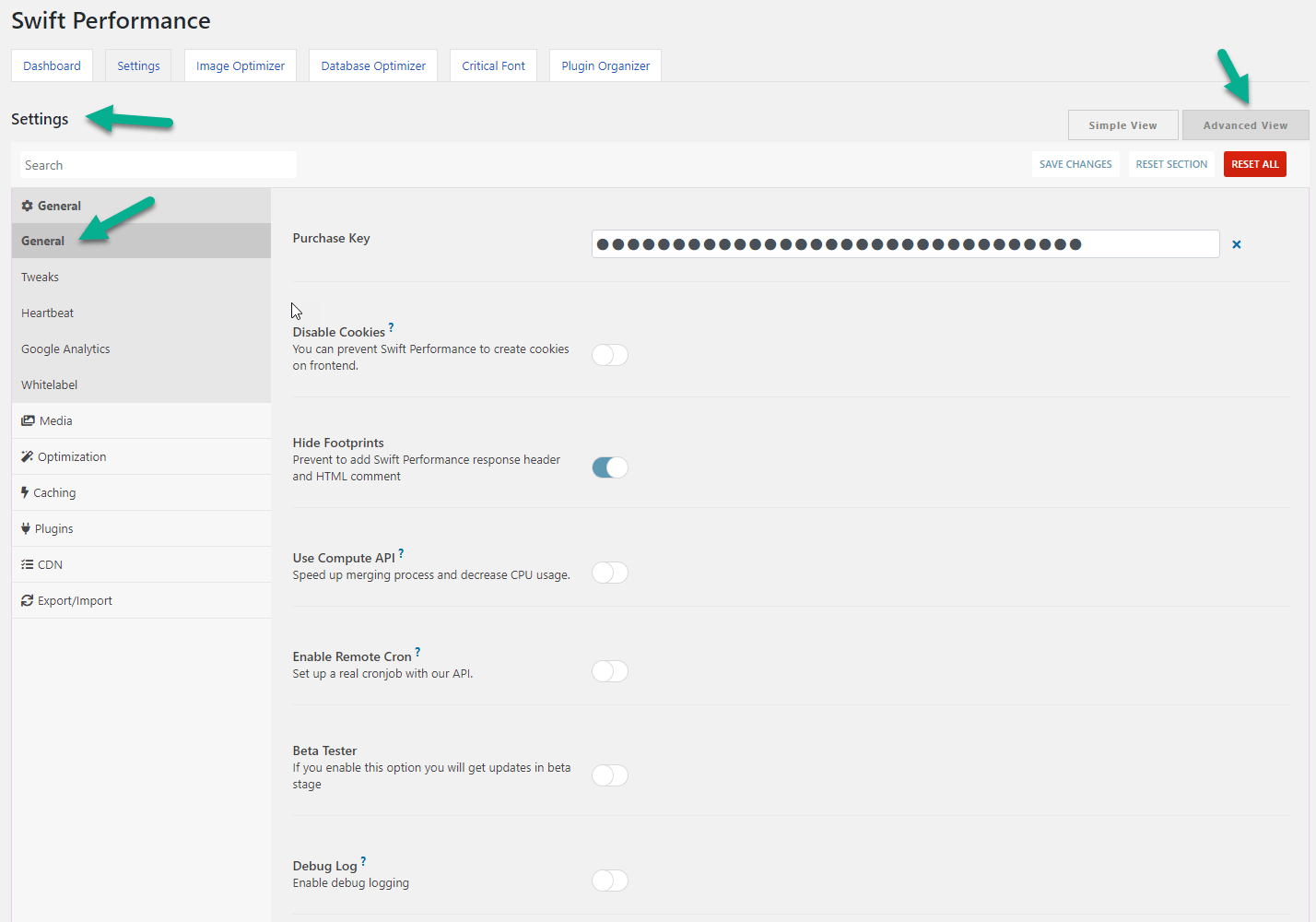Collapse the General section in the sidebar

[141, 206]
